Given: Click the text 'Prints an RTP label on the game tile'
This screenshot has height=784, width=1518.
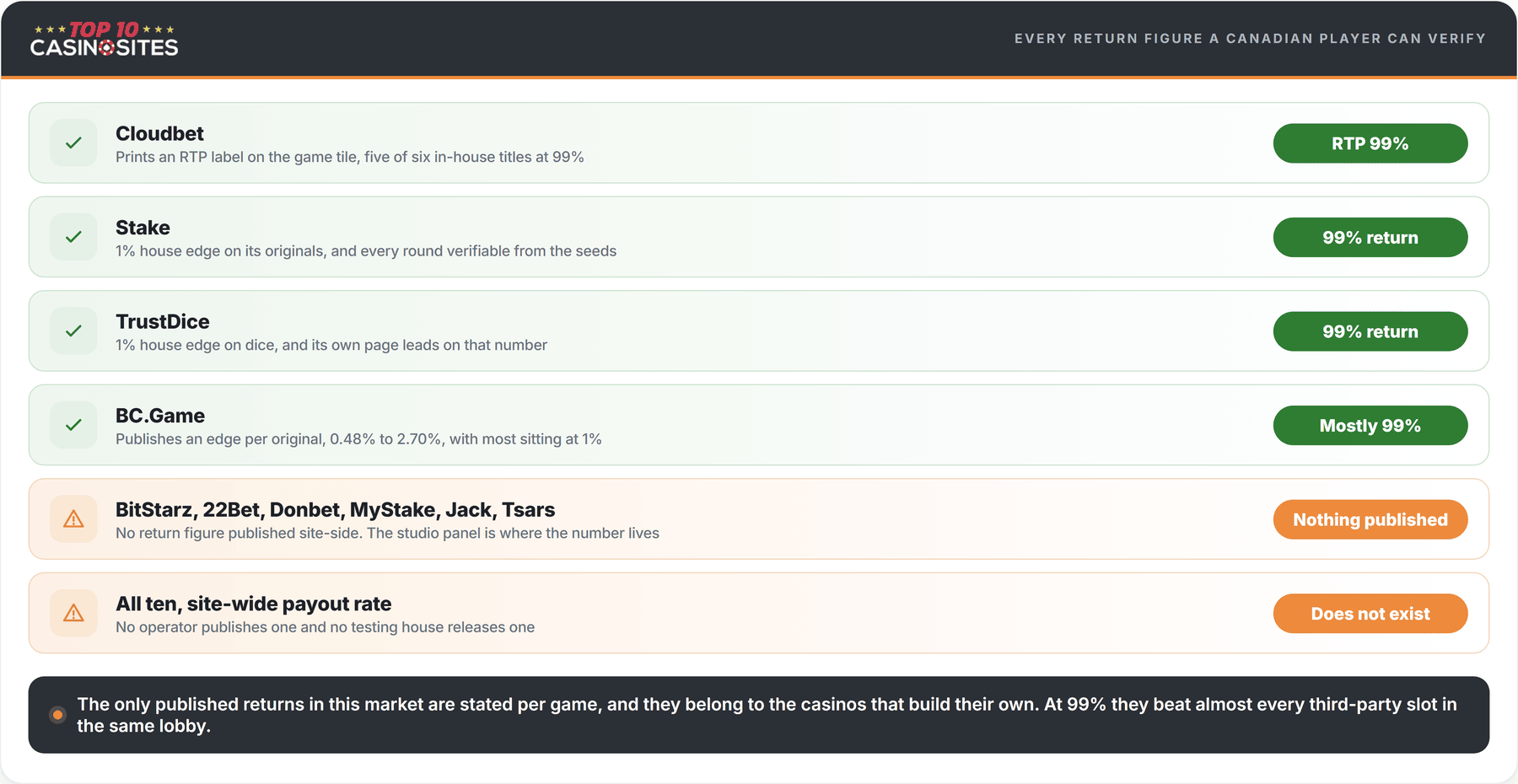Looking at the screenshot, I should tap(236, 157).
